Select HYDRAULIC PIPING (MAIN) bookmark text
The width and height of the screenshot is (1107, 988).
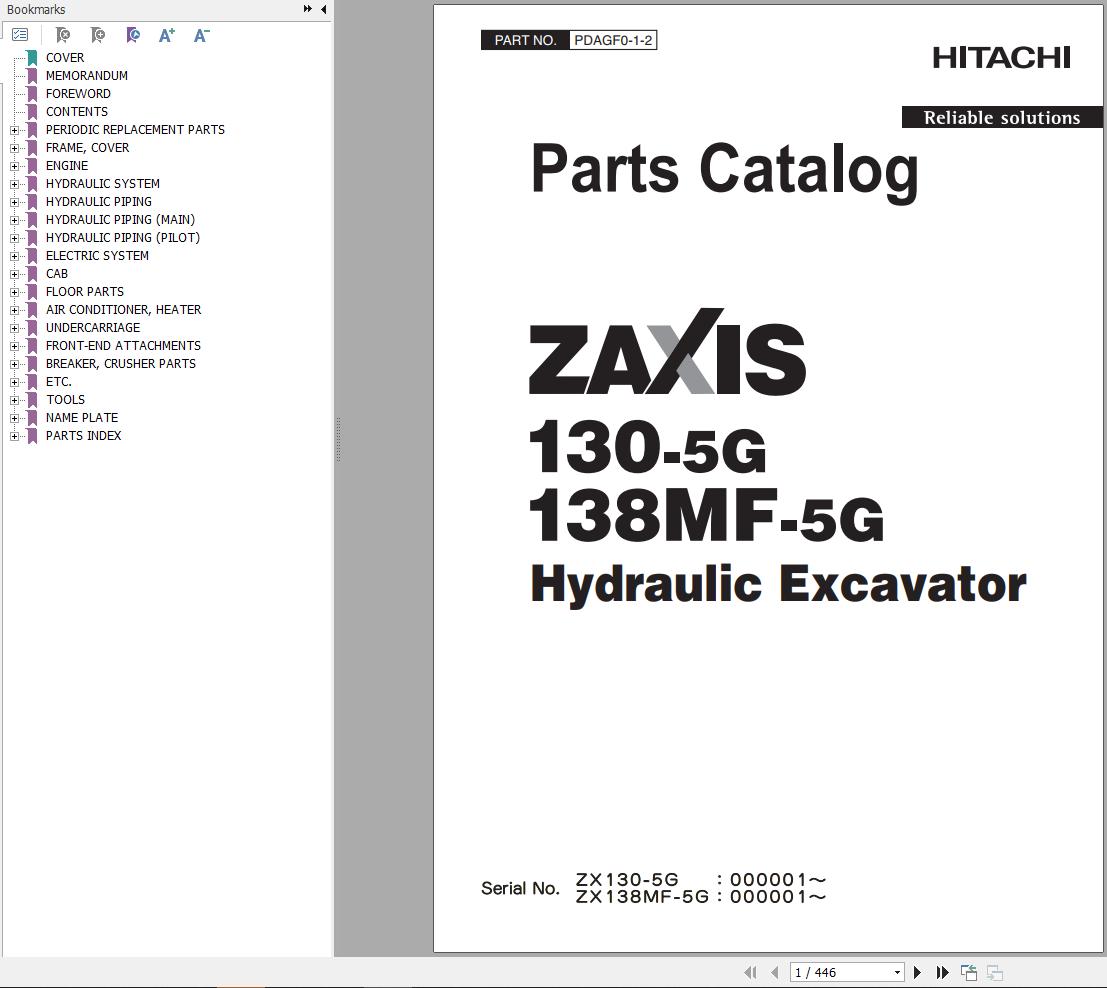121,220
